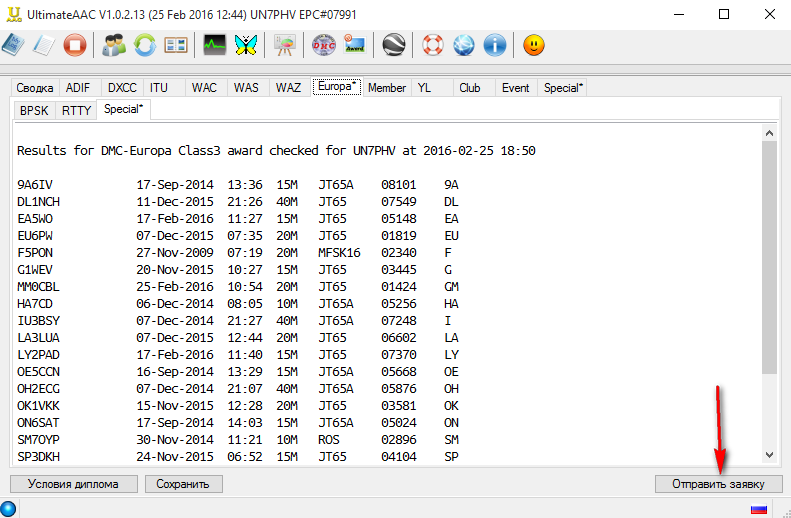Select the DXCC tab

pos(122,88)
